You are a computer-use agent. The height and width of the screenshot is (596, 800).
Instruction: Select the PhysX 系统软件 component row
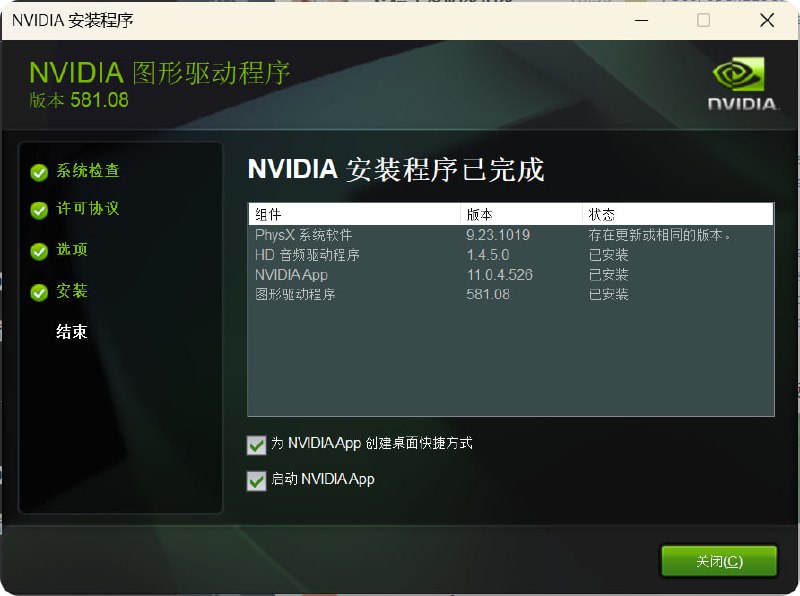pyautogui.click(x=400, y=236)
